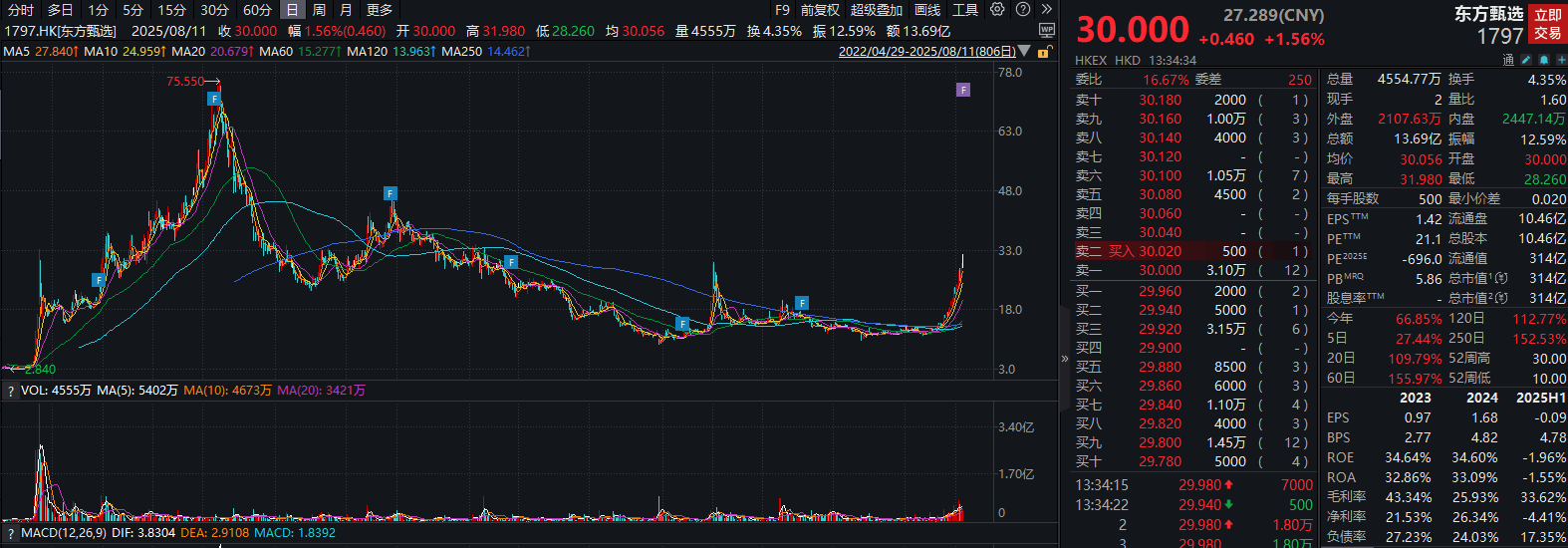The height and width of the screenshot is (548, 1568).
Task: Set a price alert with the bell icon
Action: [x=1544, y=60]
